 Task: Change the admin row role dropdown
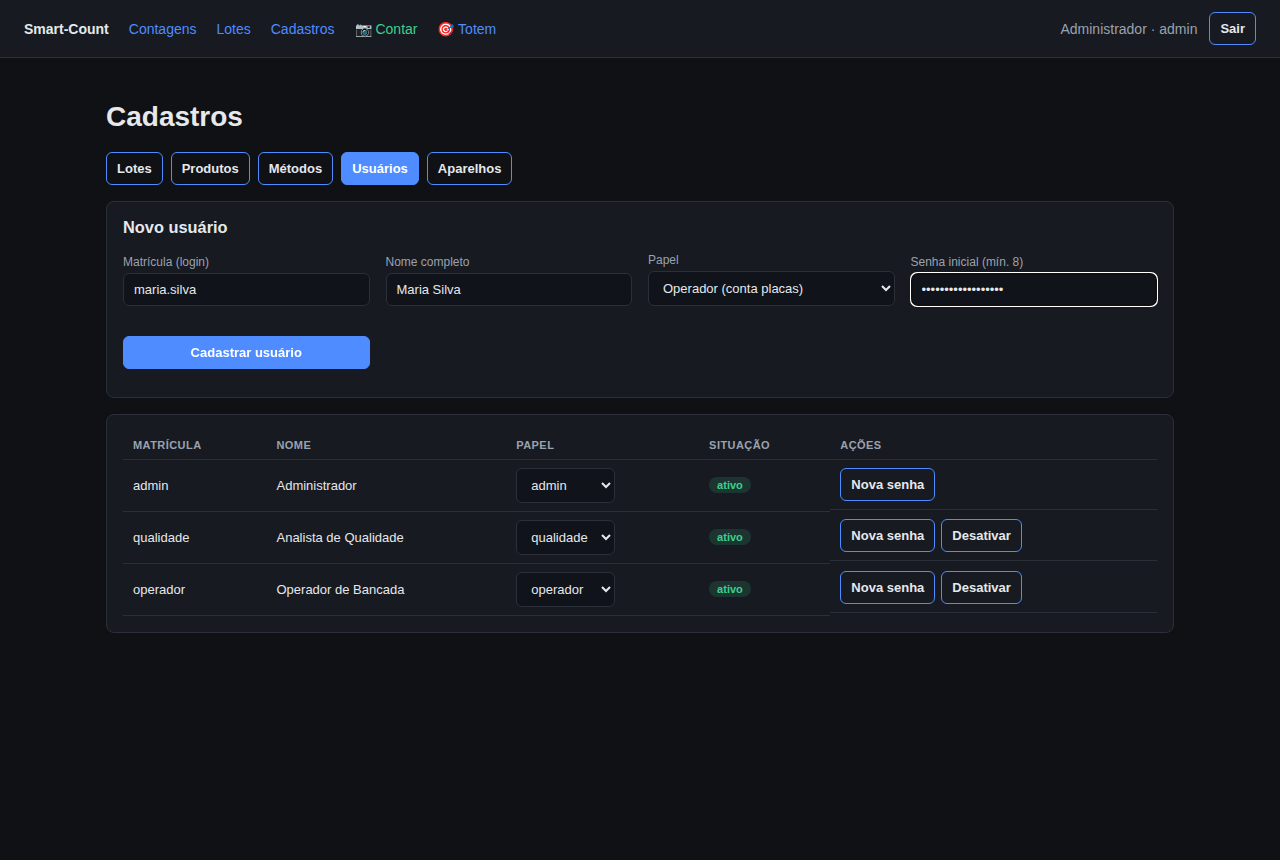click(x=565, y=485)
